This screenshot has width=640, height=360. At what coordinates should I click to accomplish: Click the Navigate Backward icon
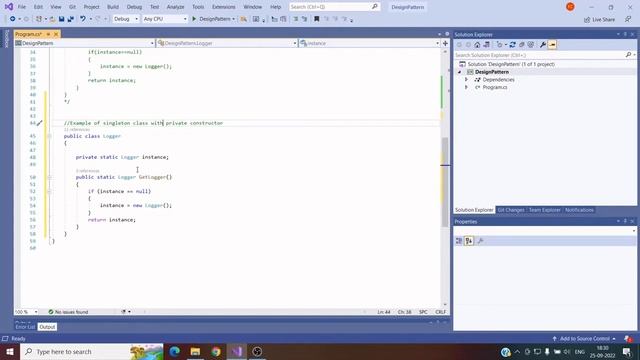tap(13, 19)
